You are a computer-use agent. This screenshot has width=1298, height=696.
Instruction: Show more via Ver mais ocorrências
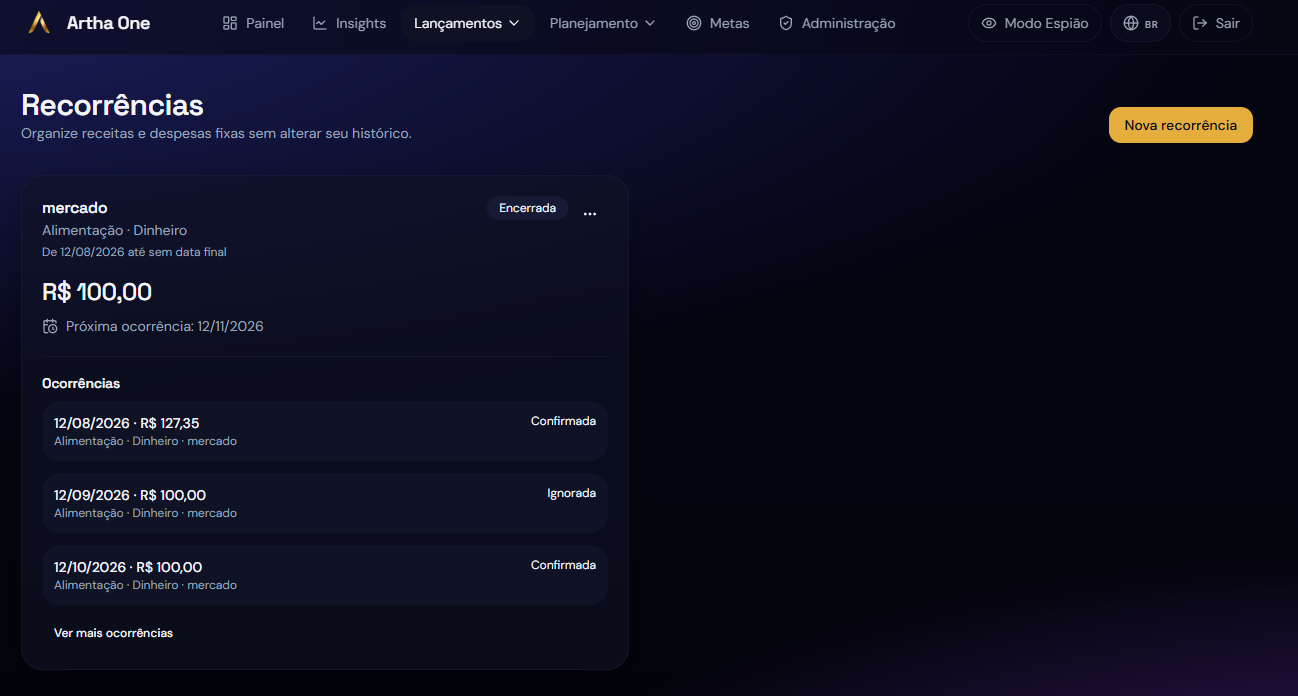113,633
